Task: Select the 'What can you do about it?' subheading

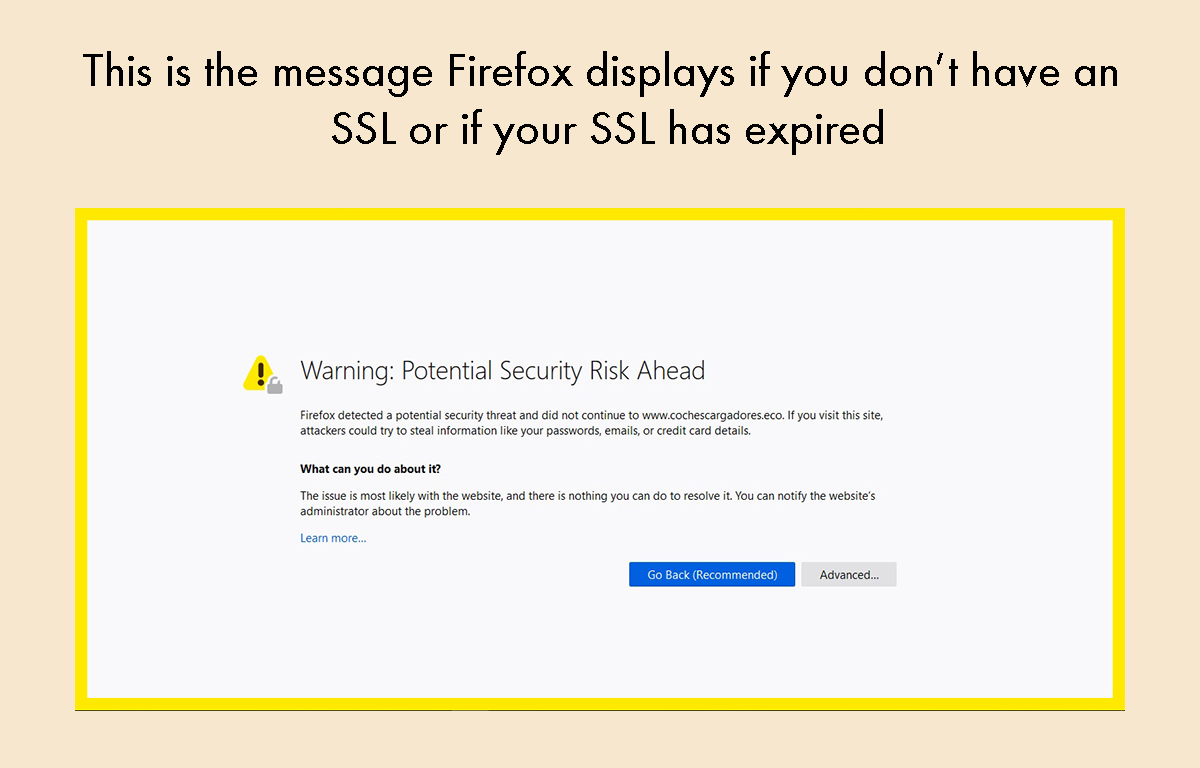Action: [371, 468]
